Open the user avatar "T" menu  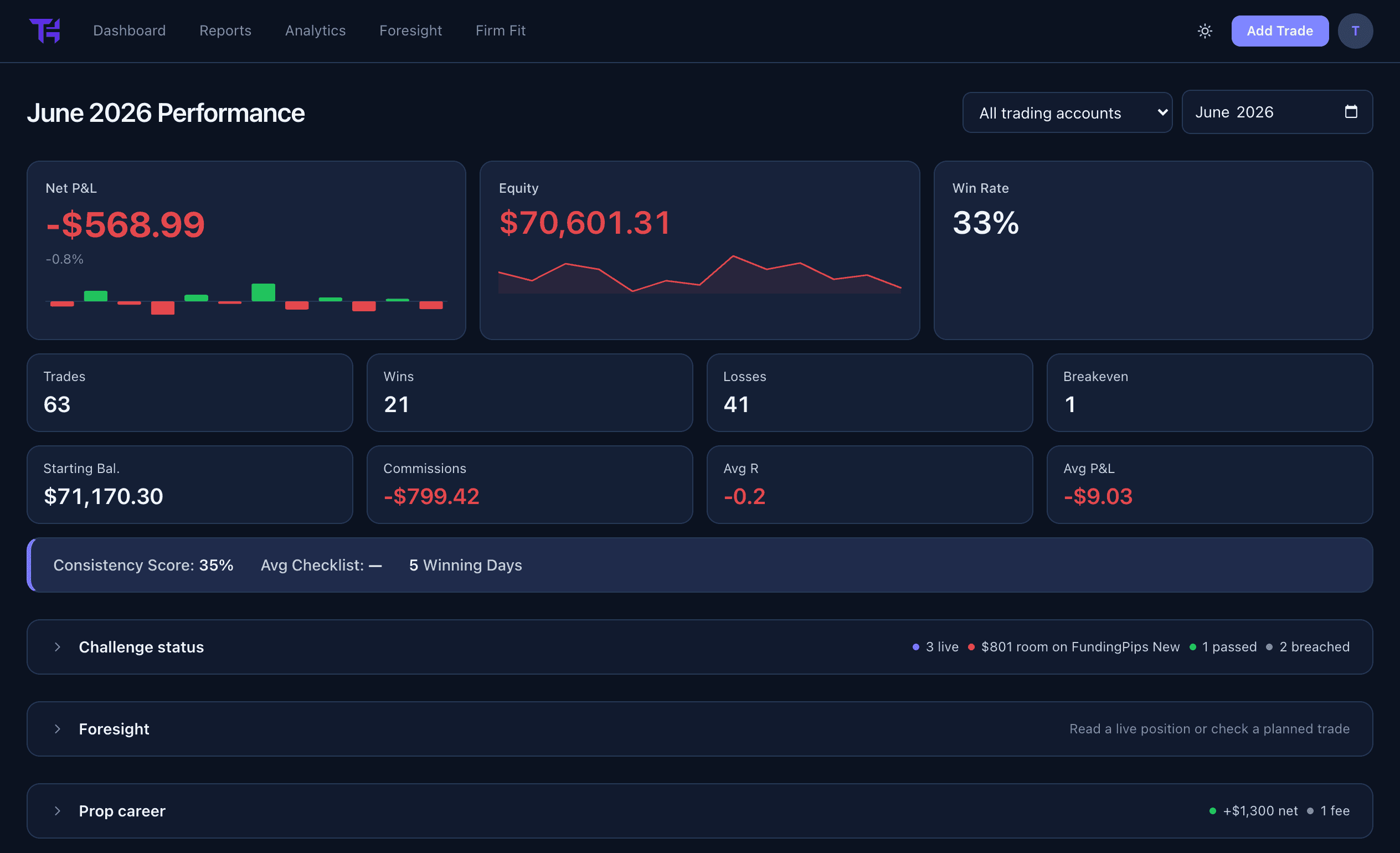(1355, 30)
